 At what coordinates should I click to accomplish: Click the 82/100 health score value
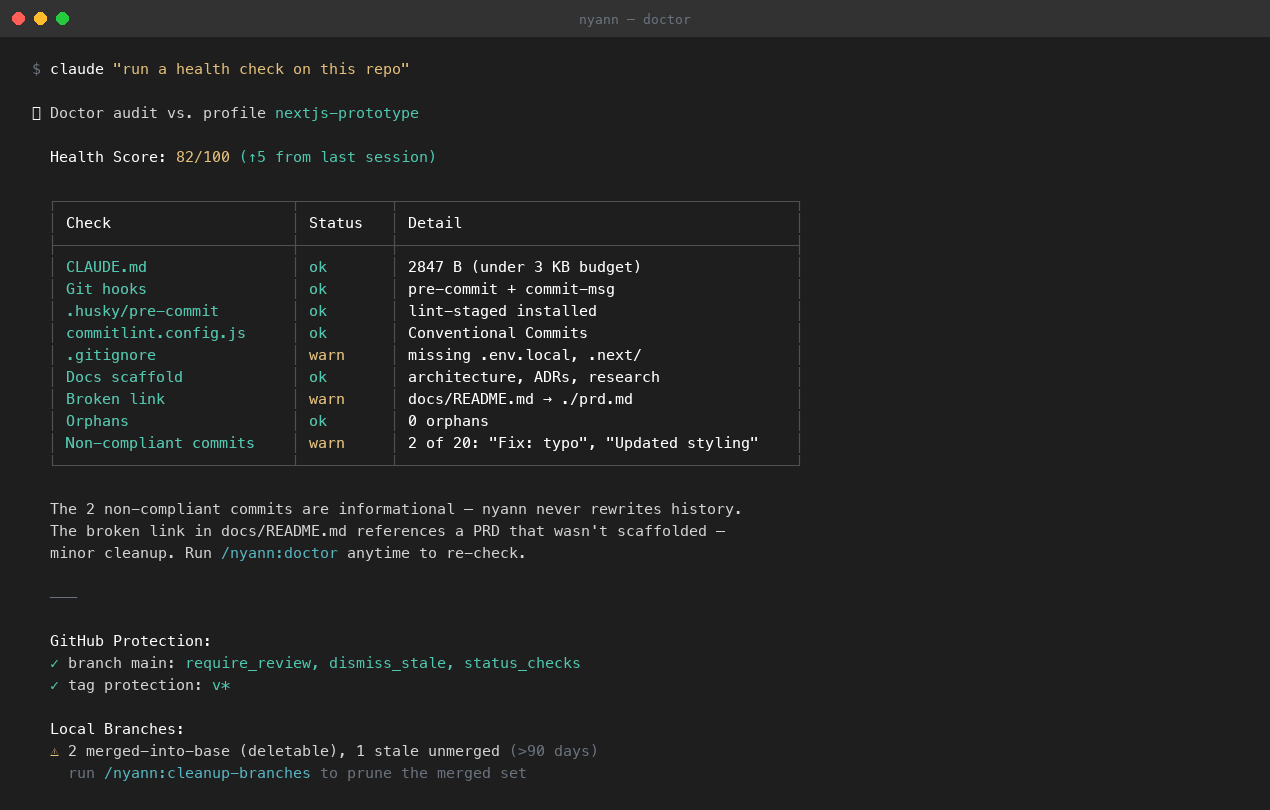(203, 157)
